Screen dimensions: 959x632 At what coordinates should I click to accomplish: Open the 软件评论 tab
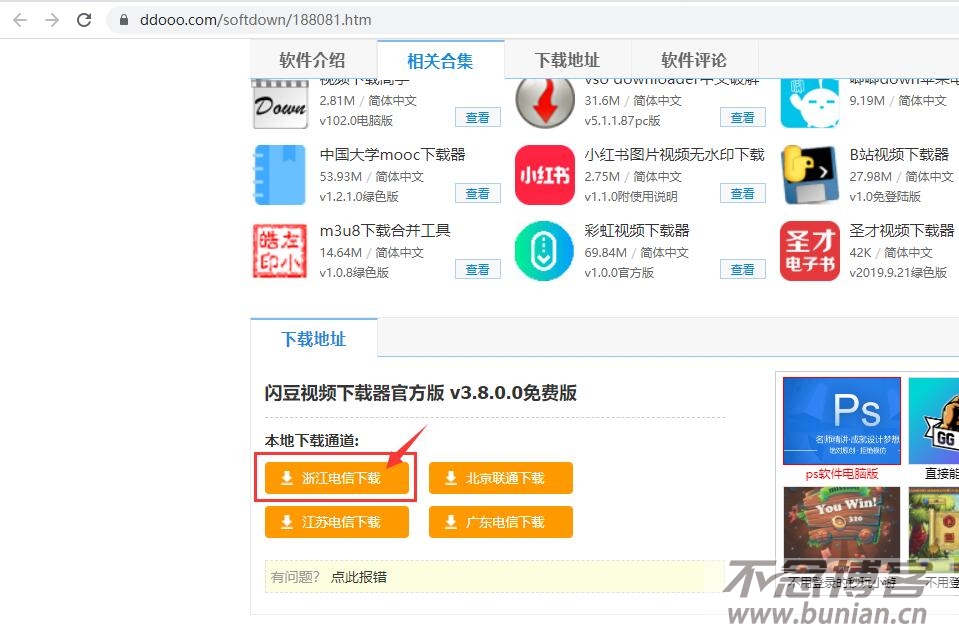click(x=694, y=60)
